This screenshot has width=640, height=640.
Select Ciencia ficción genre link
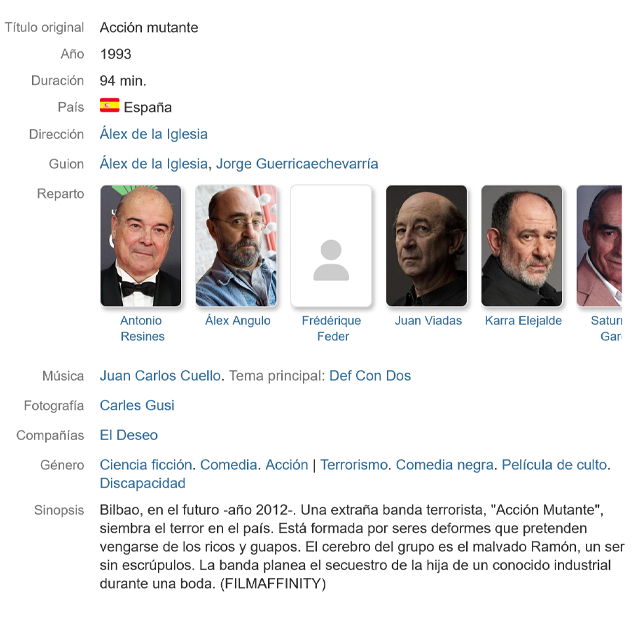point(146,464)
